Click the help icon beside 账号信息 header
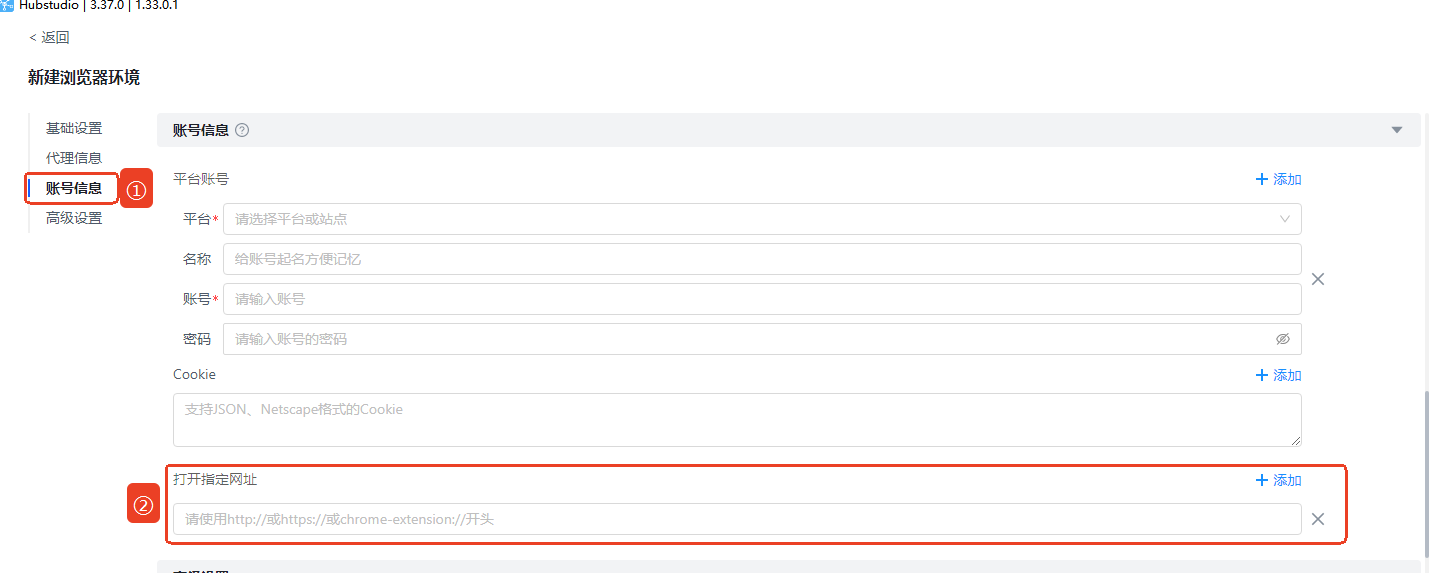Viewport: 1431px width, 573px height. point(242,130)
